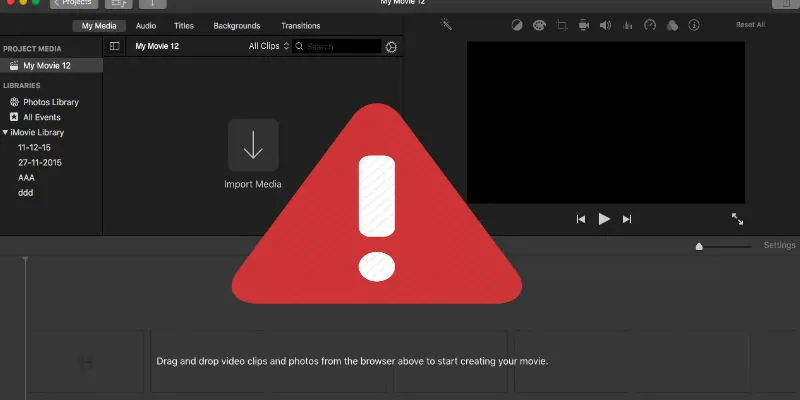
Task: Select the 27-11-2015 event
Action: tap(40, 163)
